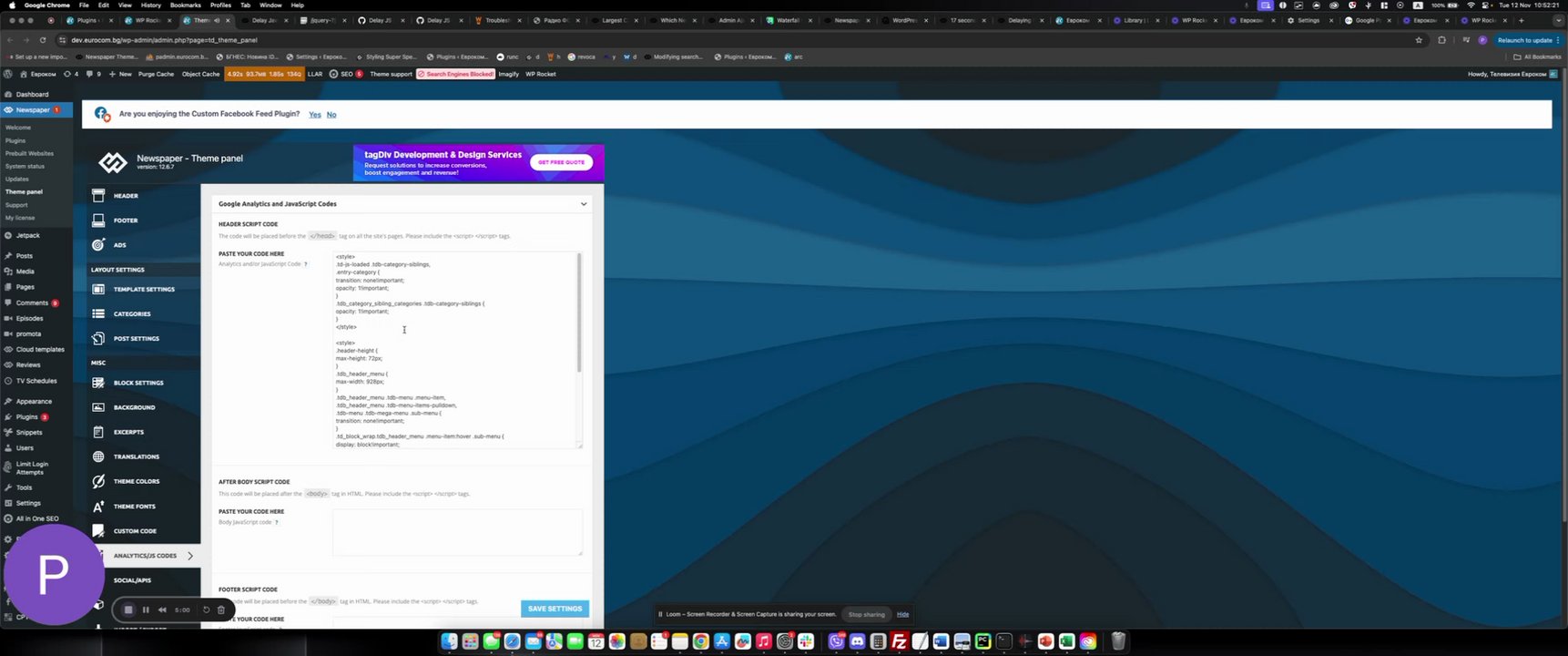
Task: Reload the page with browser refresh icon
Action: pos(43,40)
